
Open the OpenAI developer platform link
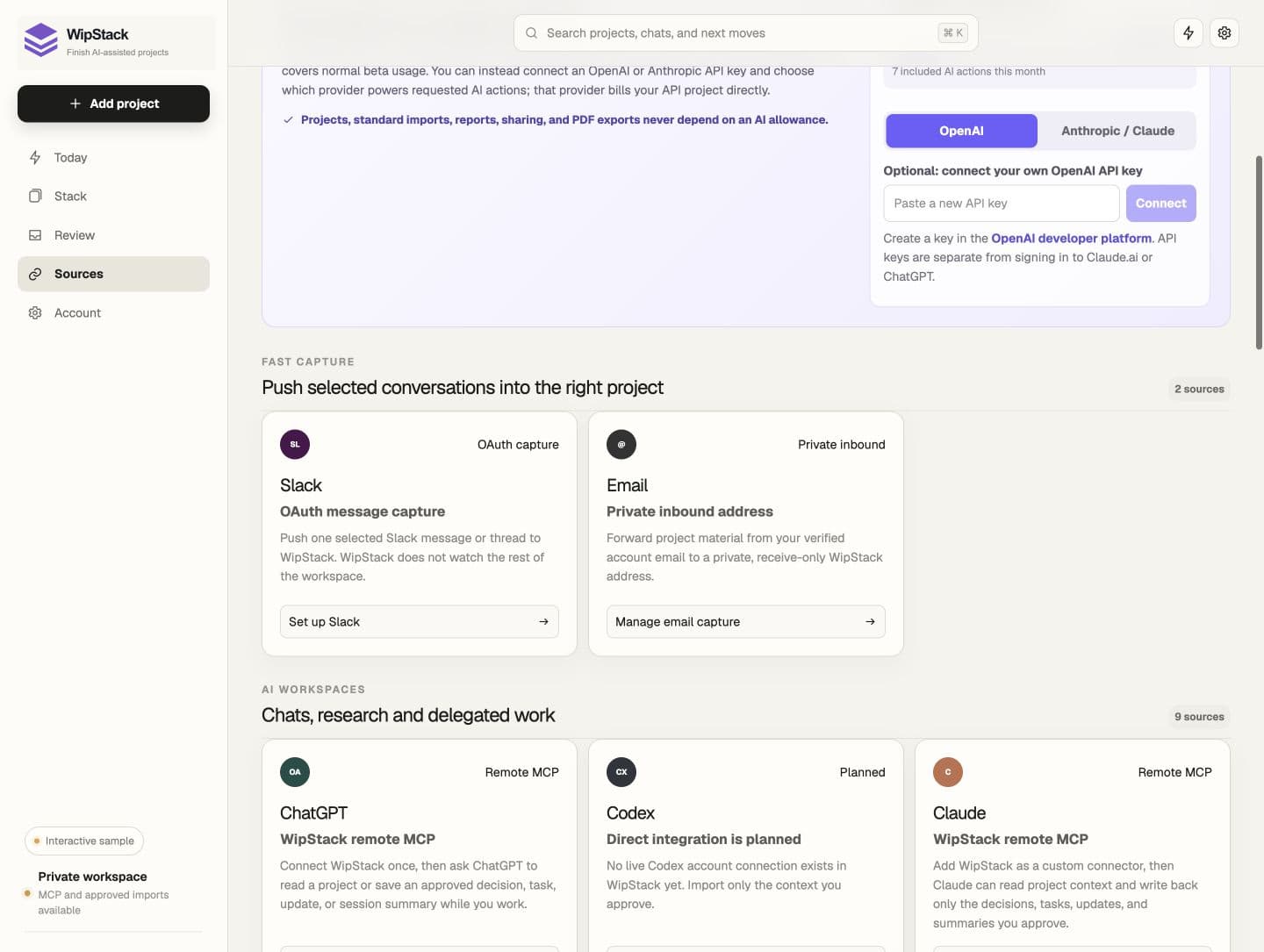[x=1071, y=238]
